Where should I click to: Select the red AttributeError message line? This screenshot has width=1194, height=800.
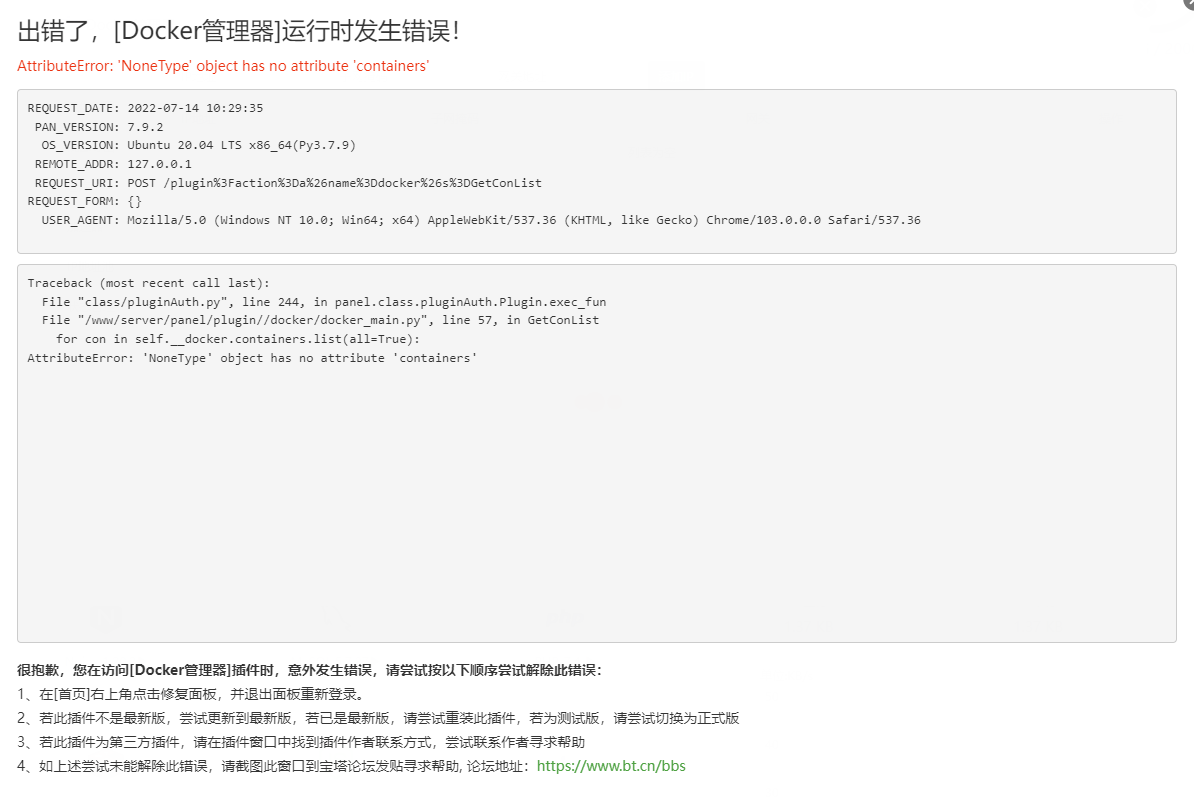[223, 66]
